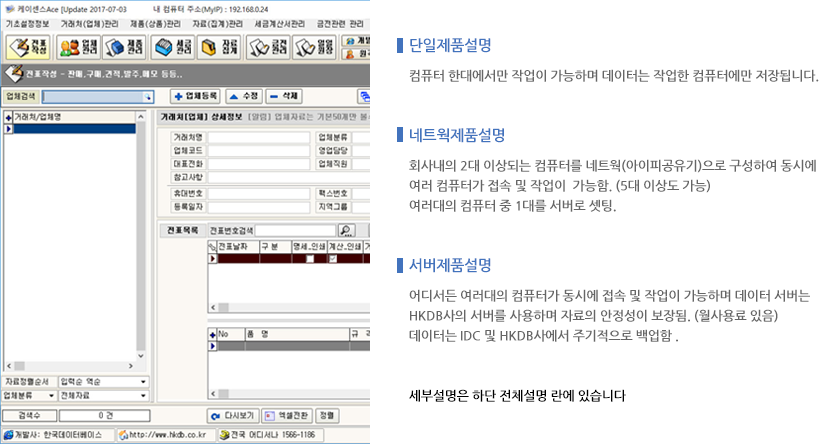Click the 업체검색 search input field
Screen dimensions: 835x444
(x=95, y=96)
